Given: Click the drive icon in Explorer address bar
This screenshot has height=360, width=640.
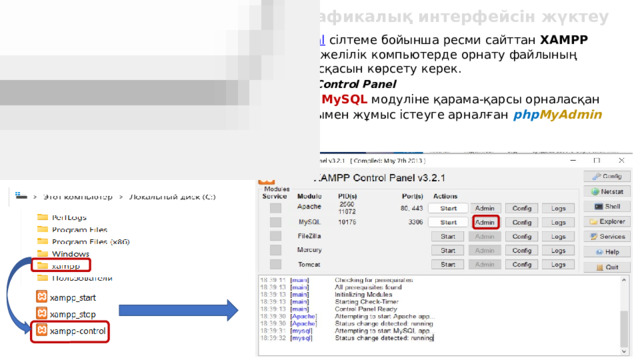Looking at the screenshot, I should coord(21,196).
